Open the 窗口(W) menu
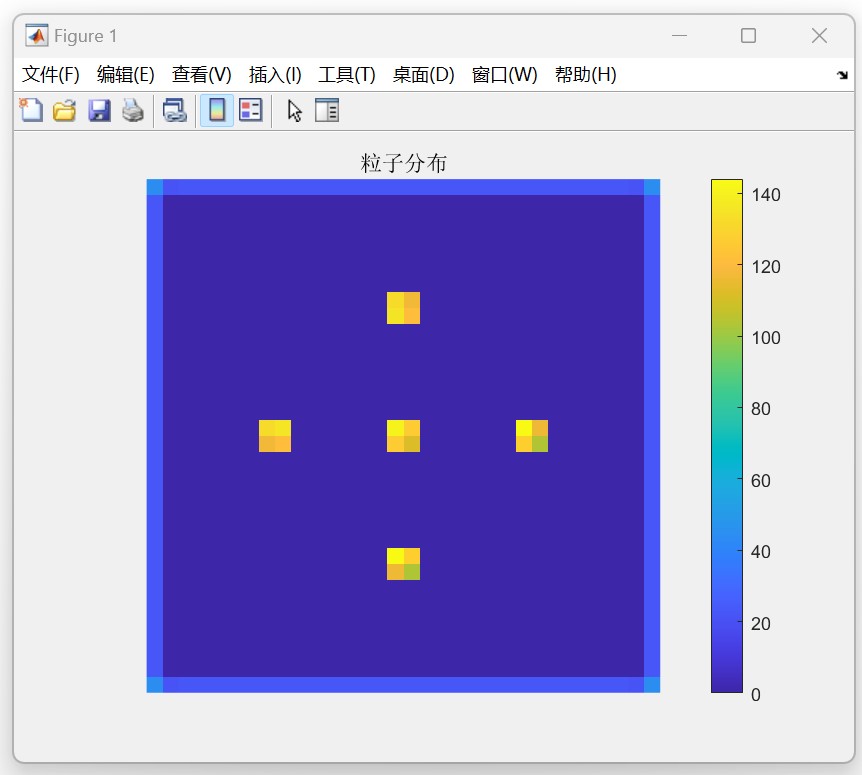The width and height of the screenshot is (862, 775). 505,74
